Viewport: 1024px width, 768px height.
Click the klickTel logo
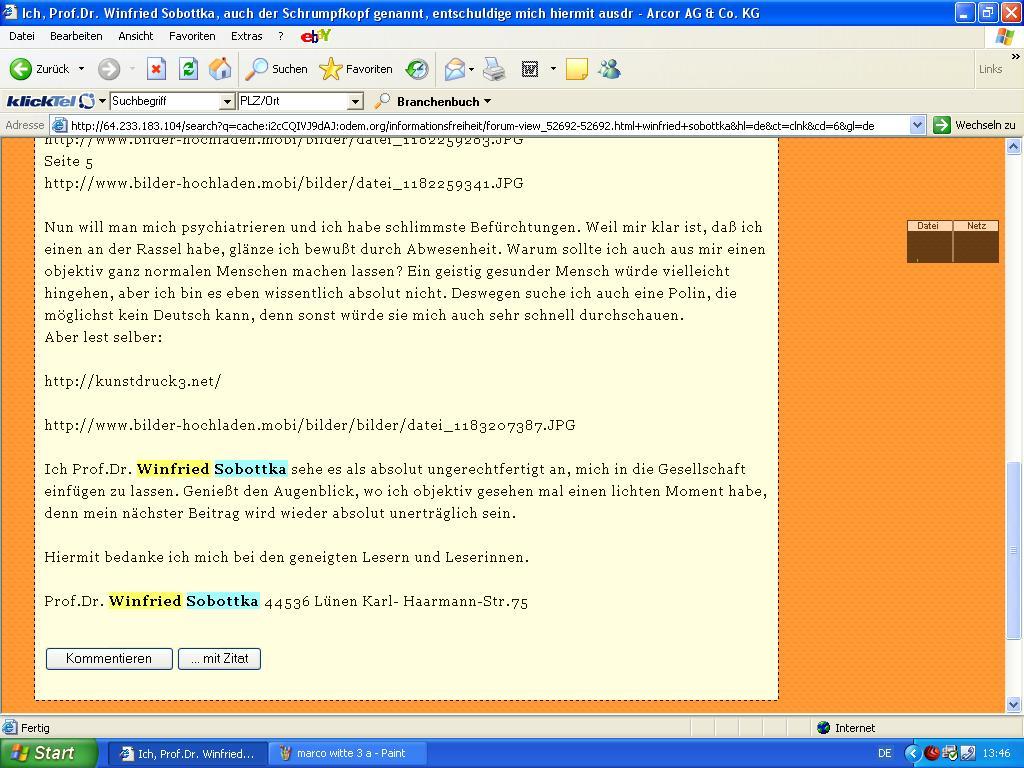(50, 101)
